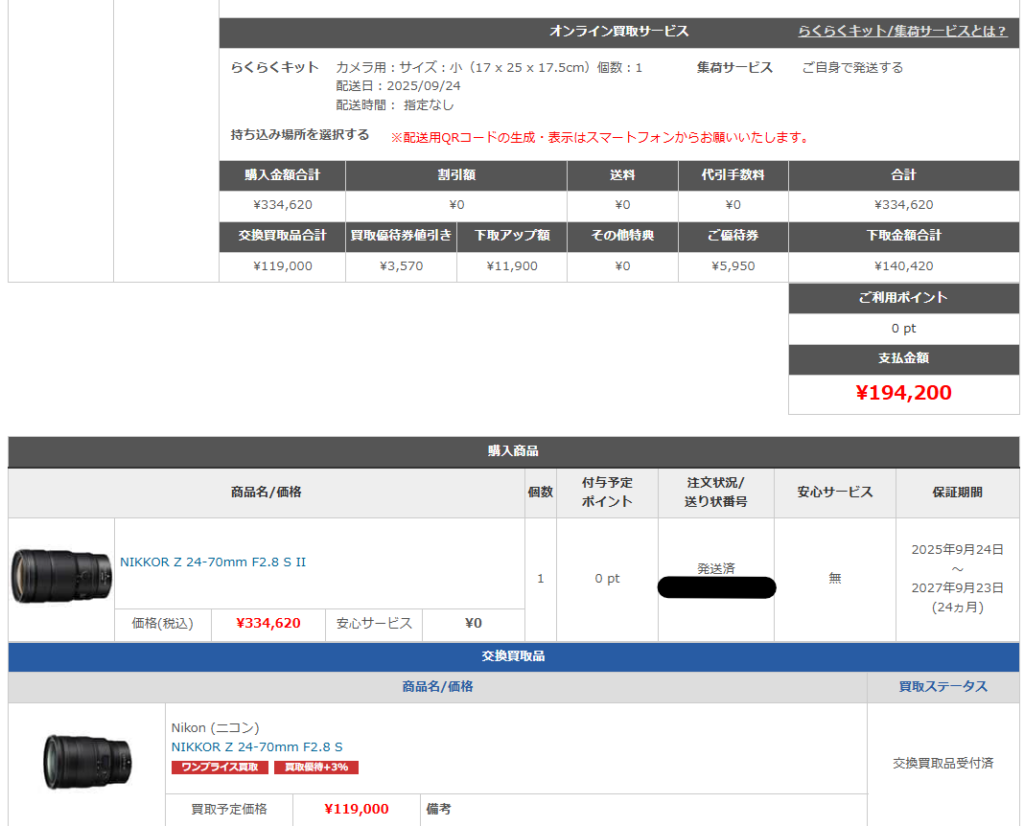
Task: Click the ¥140,420 trade-in total value
Action: click(903, 266)
